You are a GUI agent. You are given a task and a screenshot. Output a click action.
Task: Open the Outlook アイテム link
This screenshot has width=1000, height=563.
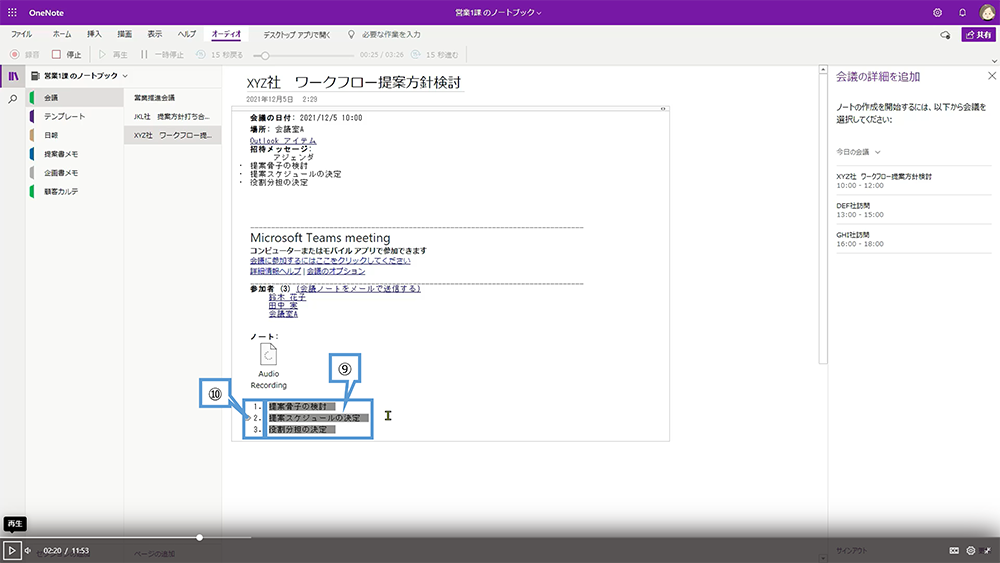click(283, 140)
